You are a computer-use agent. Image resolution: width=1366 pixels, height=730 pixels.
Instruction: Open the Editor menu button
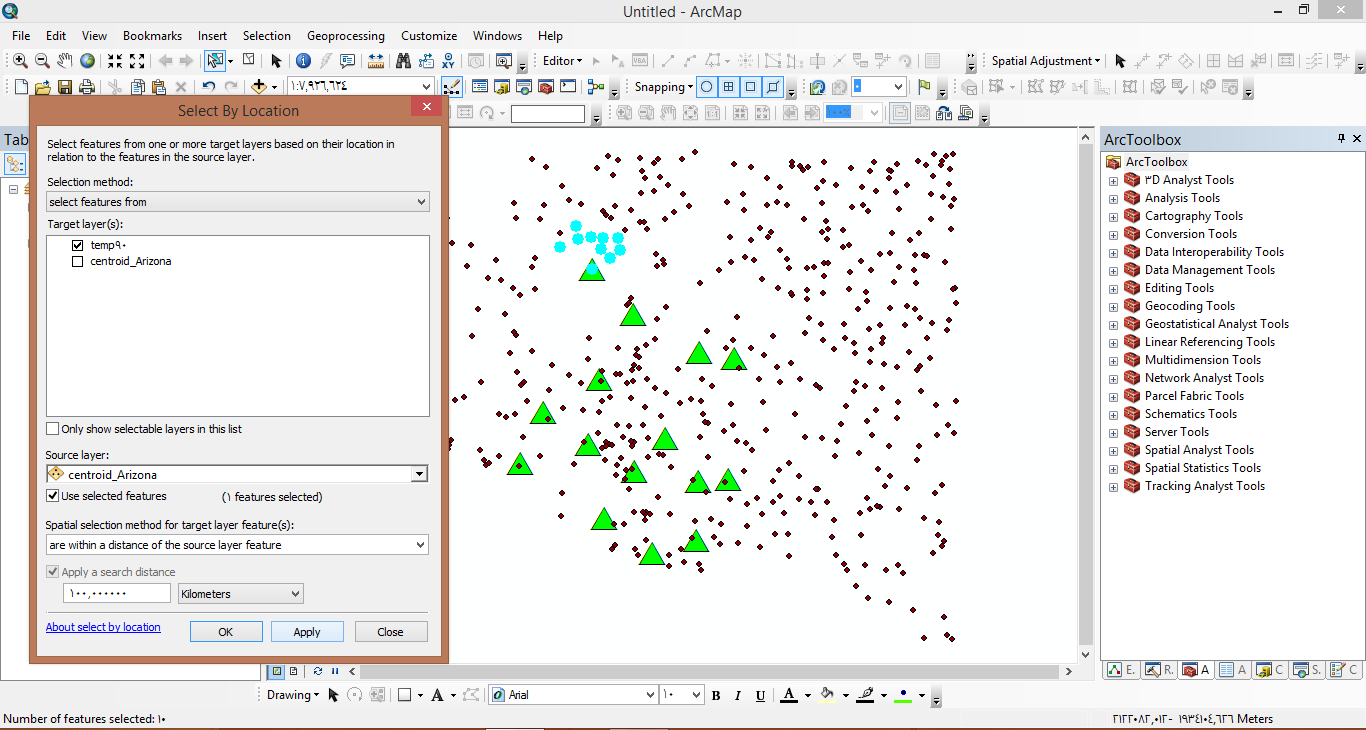point(562,61)
